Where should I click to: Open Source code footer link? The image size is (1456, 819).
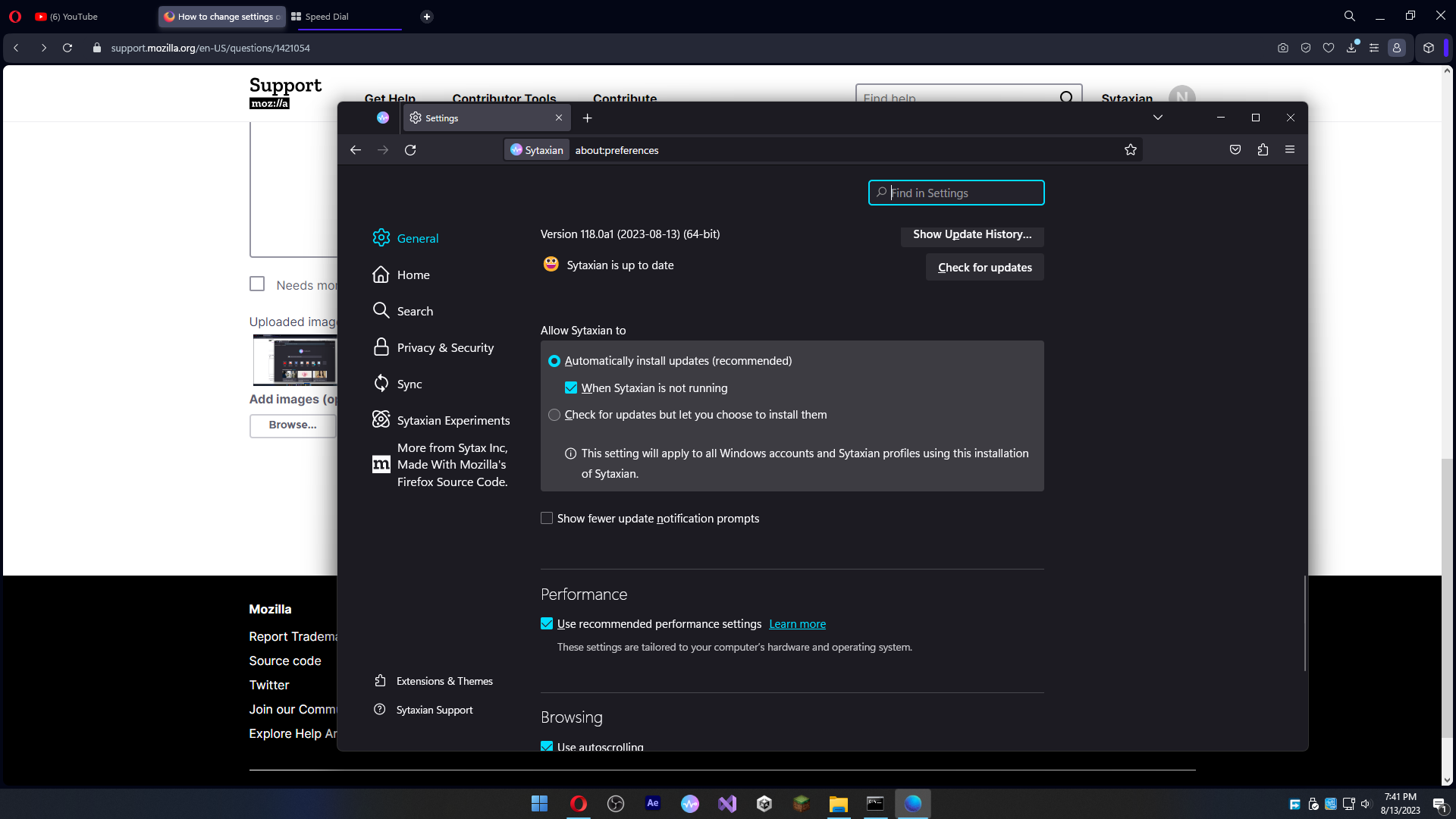click(285, 661)
